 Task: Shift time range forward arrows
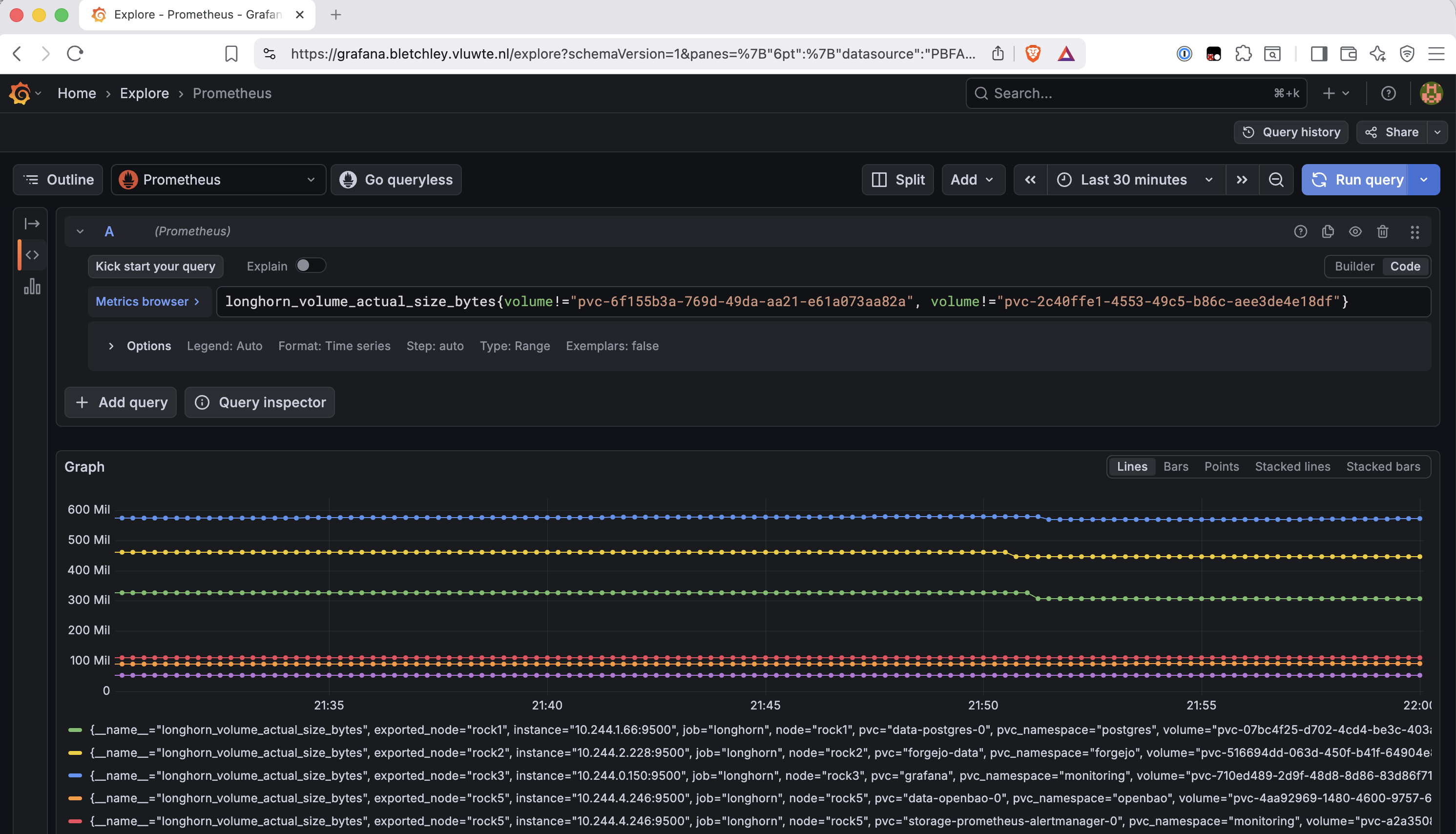click(1242, 180)
